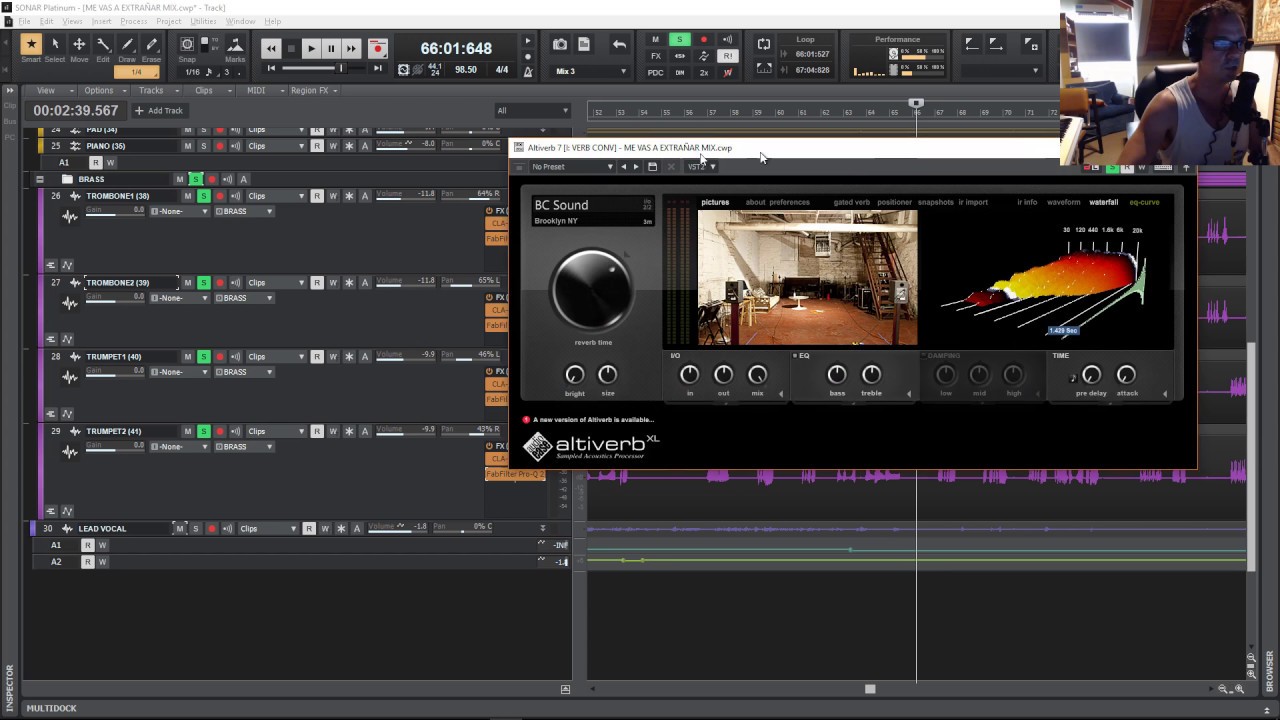Switch to the Erase tool

(x=152, y=44)
